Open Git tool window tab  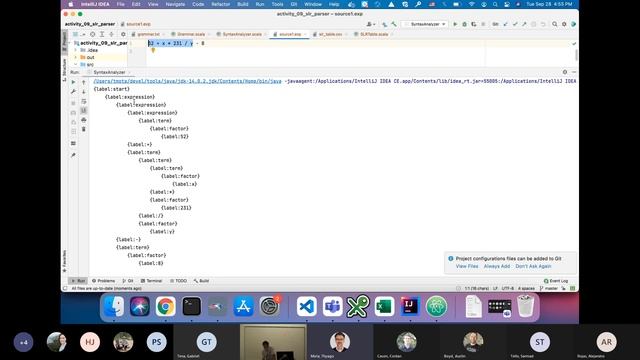pyautogui.click(x=128, y=281)
